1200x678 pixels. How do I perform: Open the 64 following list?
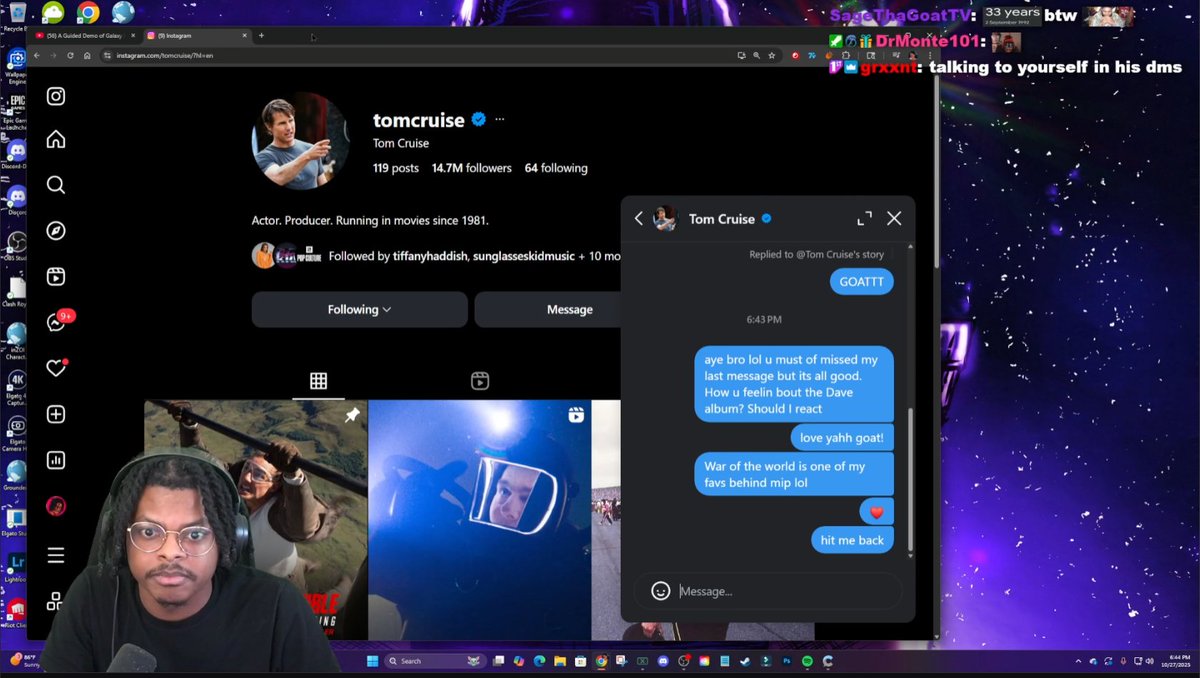click(x=556, y=168)
